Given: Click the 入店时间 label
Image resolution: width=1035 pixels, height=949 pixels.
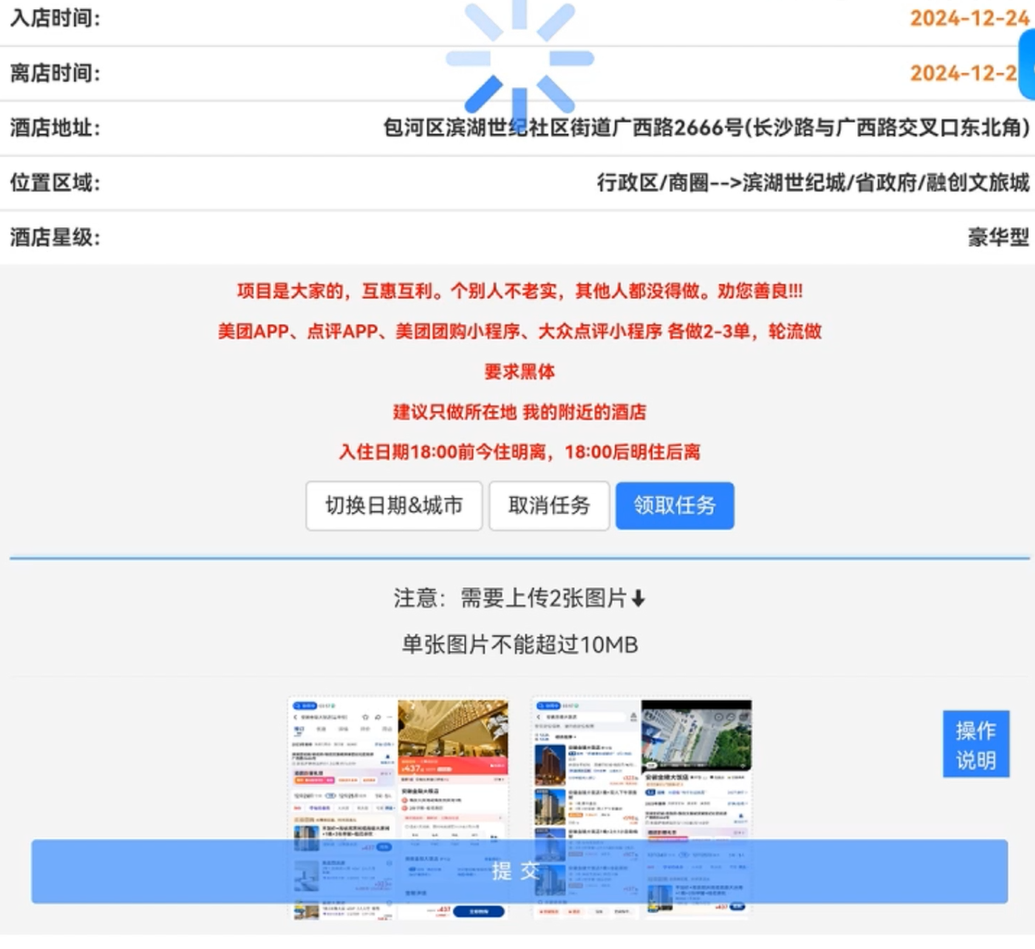Looking at the screenshot, I should pyautogui.click(x=55, y=18).
